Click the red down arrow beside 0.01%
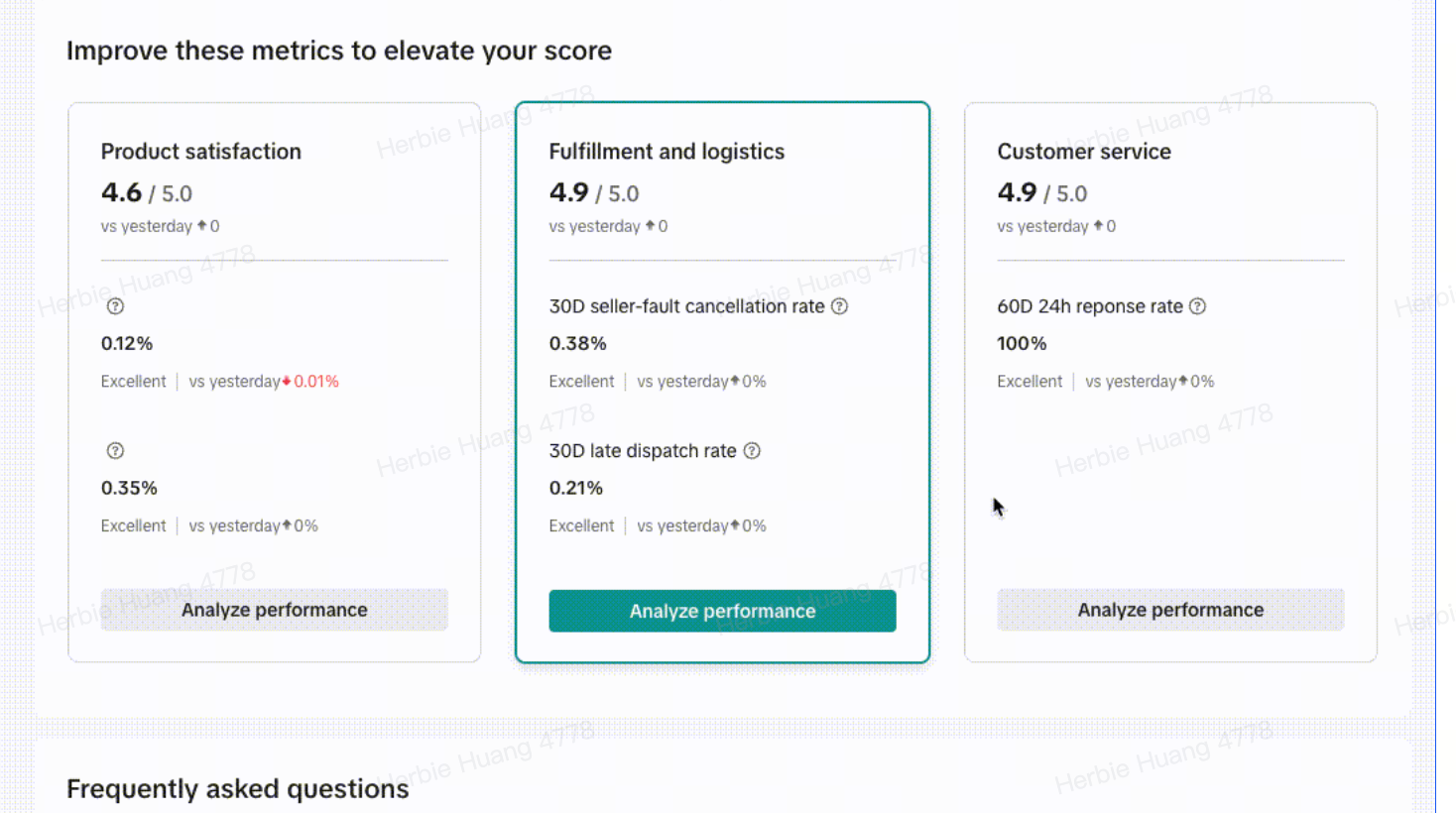 coord(287,382)
